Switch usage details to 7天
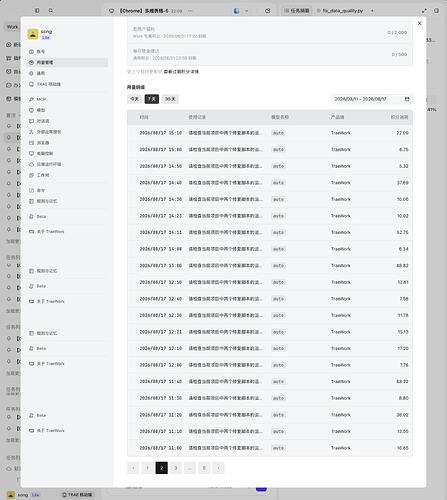Screen dimensions: 447x500 [152, 99]
